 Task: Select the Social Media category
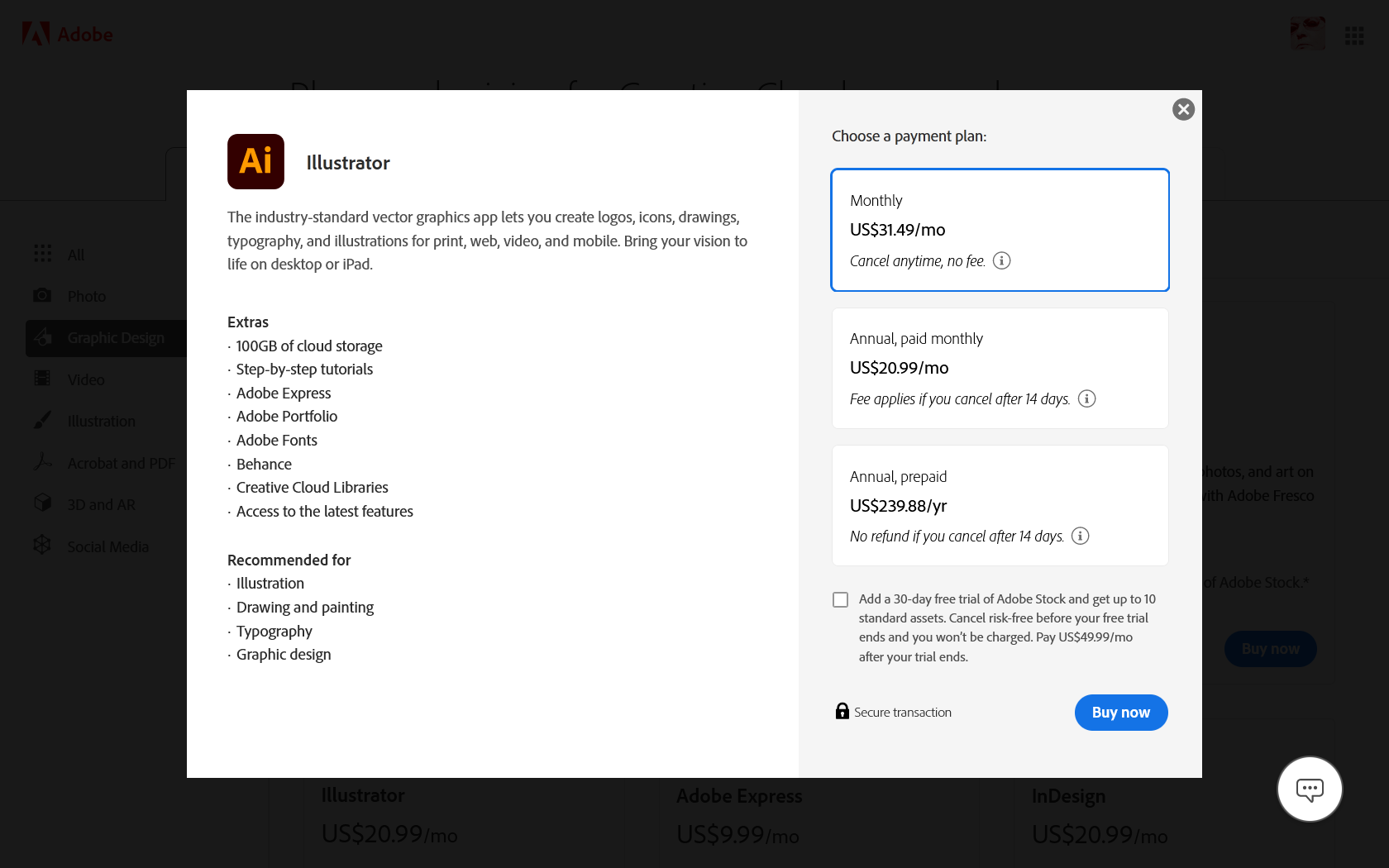pyautogui.click(x=42, y=546)
